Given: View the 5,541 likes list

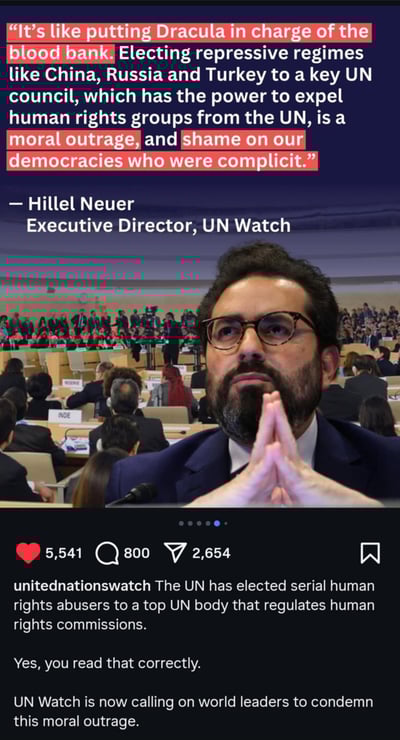Looking at the screenshot, I should point(64,553).
